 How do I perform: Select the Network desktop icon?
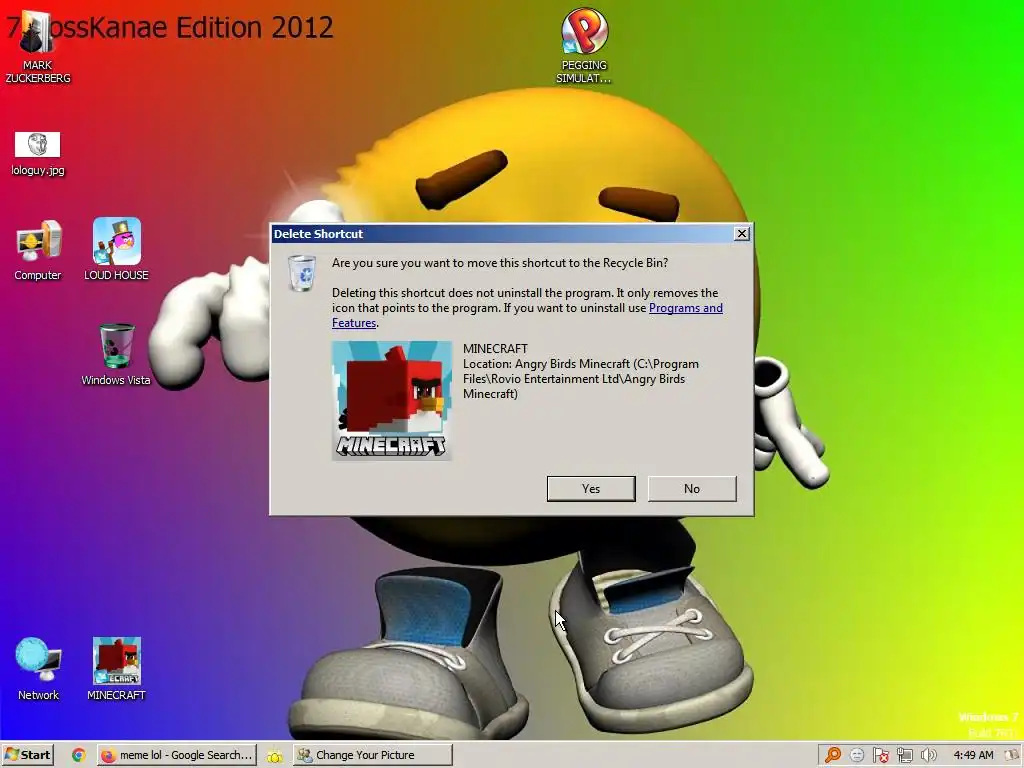point(38,669)
